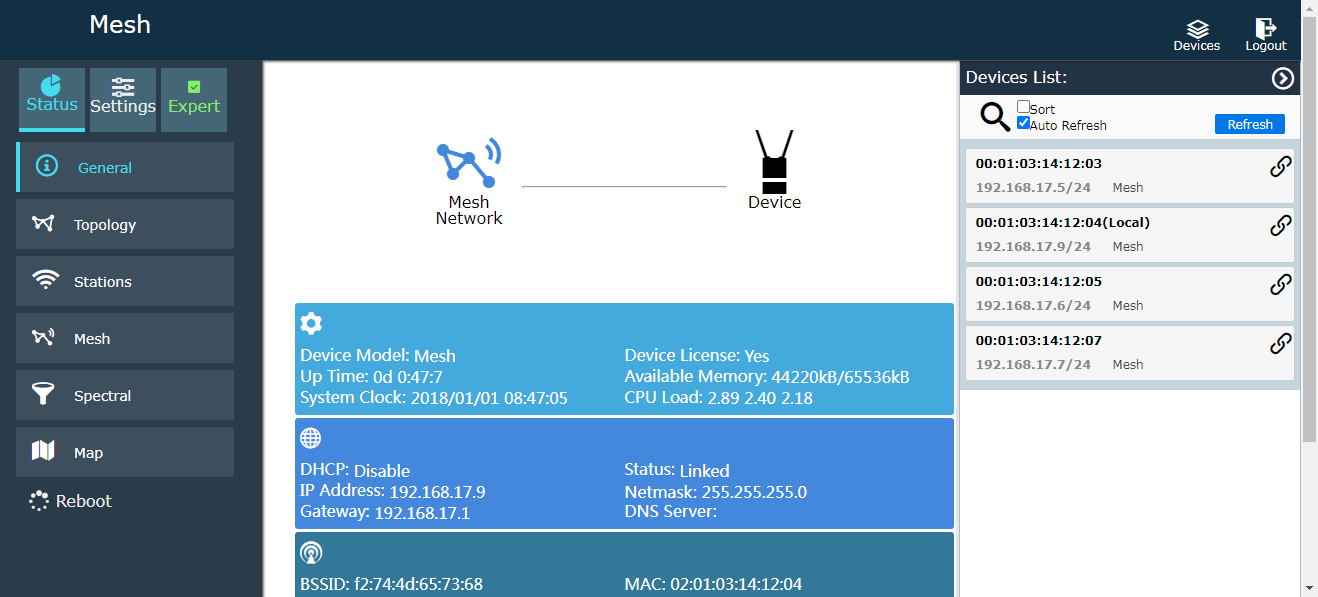This screenshot has width=1318, height=597.
Task: Open the Topology menu item
Action: (125, 225)
